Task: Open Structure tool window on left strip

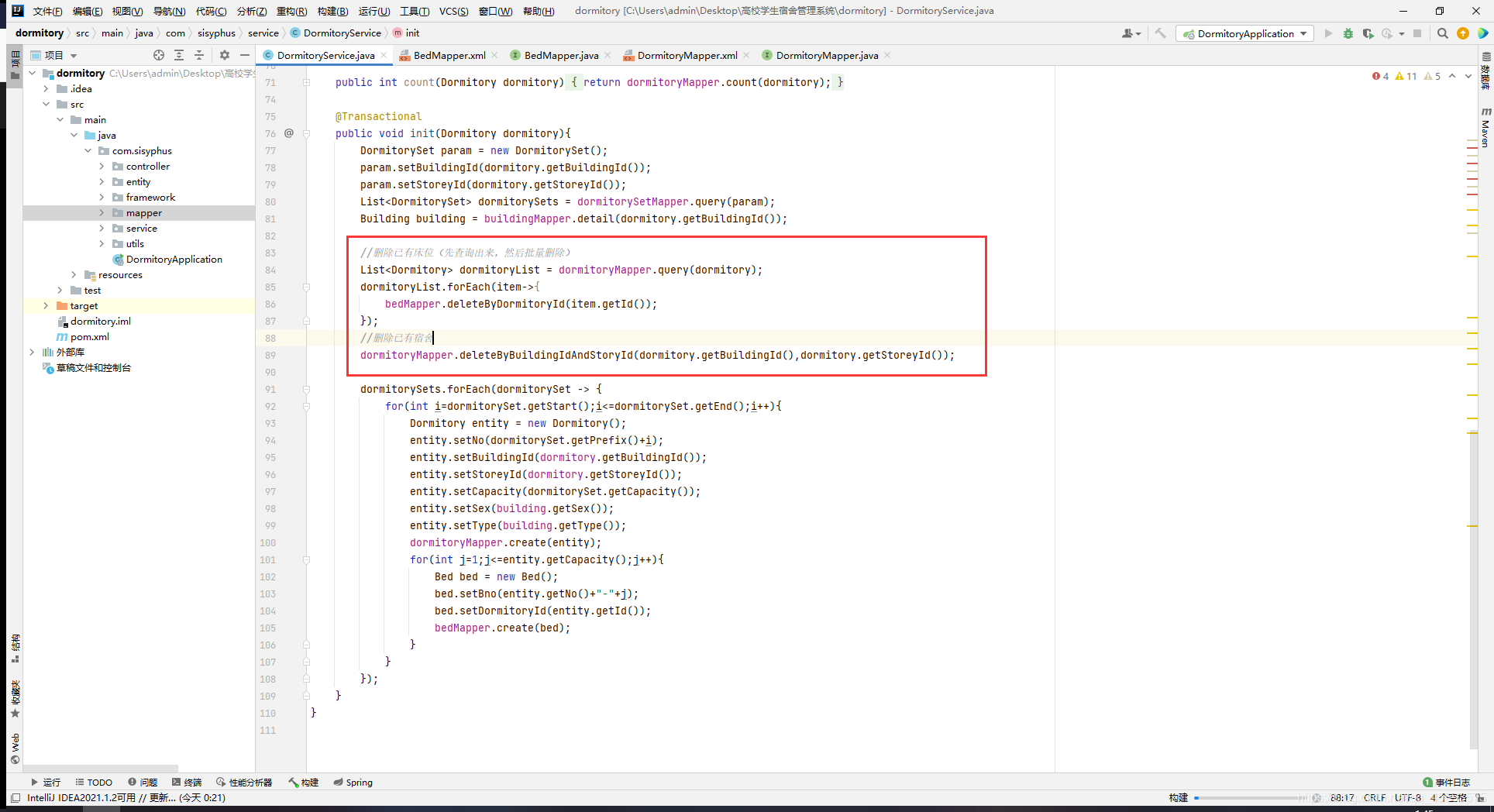Action: pyautogui.click(x=15, y=649)
